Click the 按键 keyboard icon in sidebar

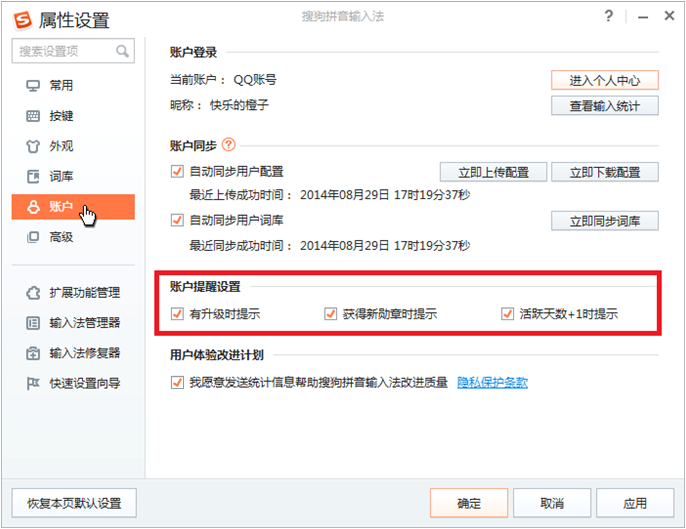32,116
